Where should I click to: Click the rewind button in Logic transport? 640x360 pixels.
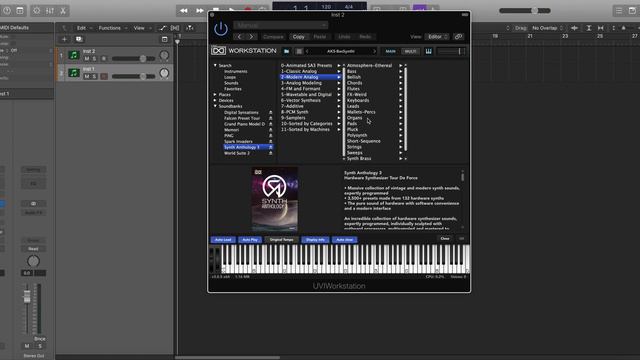click(184, 11)
